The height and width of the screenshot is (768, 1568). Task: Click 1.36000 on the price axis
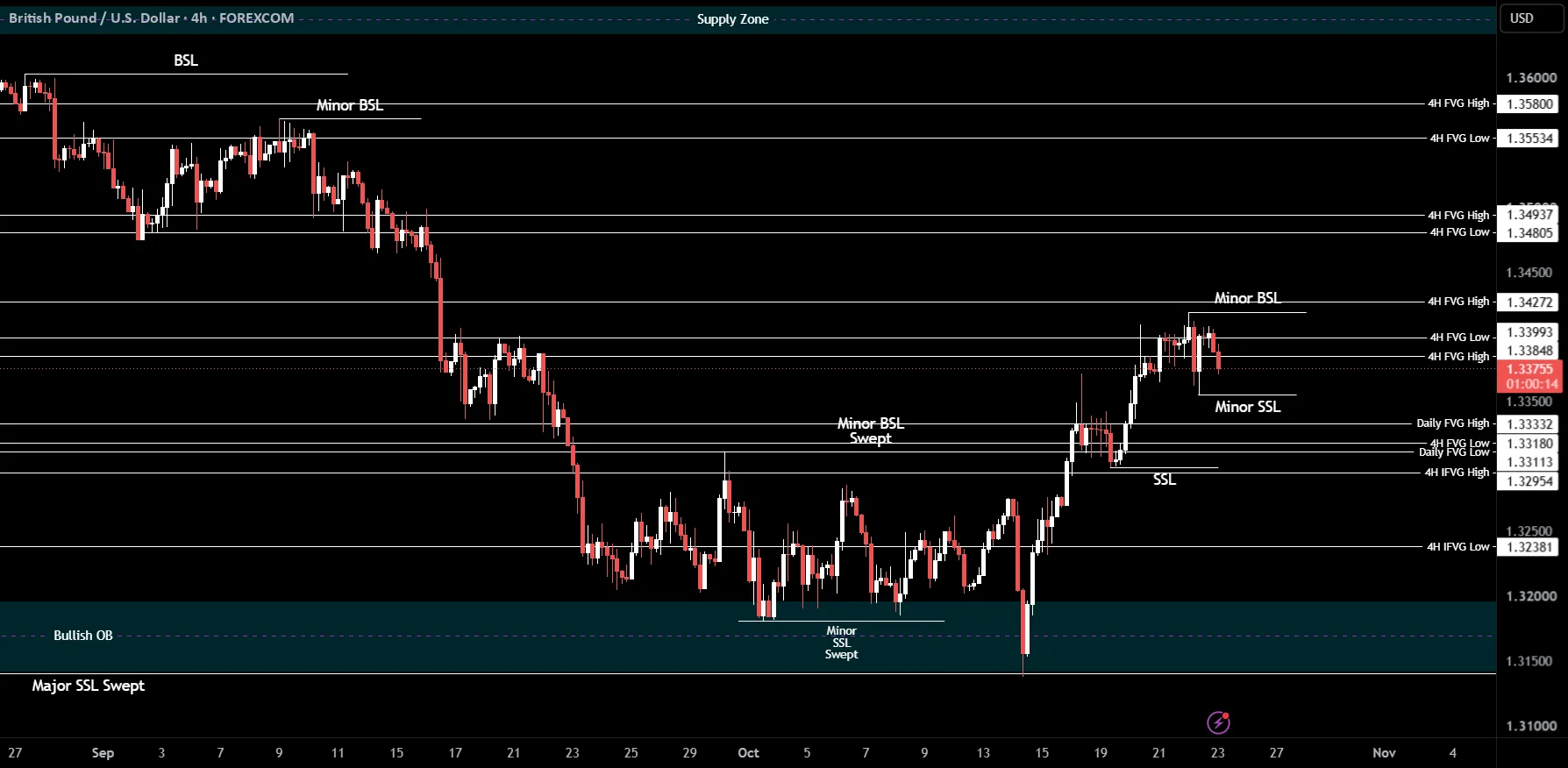1531,78
